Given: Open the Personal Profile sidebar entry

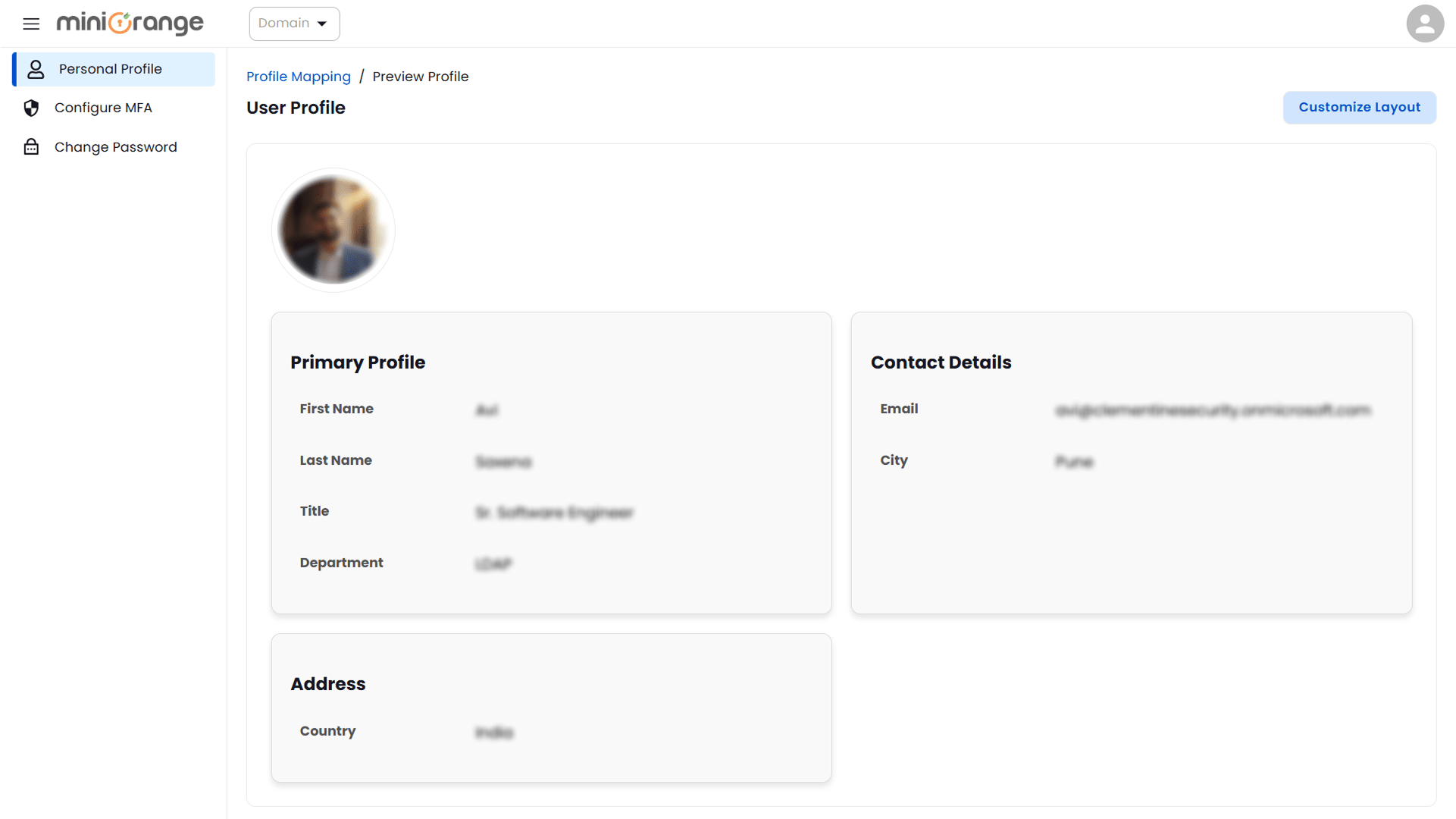Looking at the screenshot, I should coord(111,69).
